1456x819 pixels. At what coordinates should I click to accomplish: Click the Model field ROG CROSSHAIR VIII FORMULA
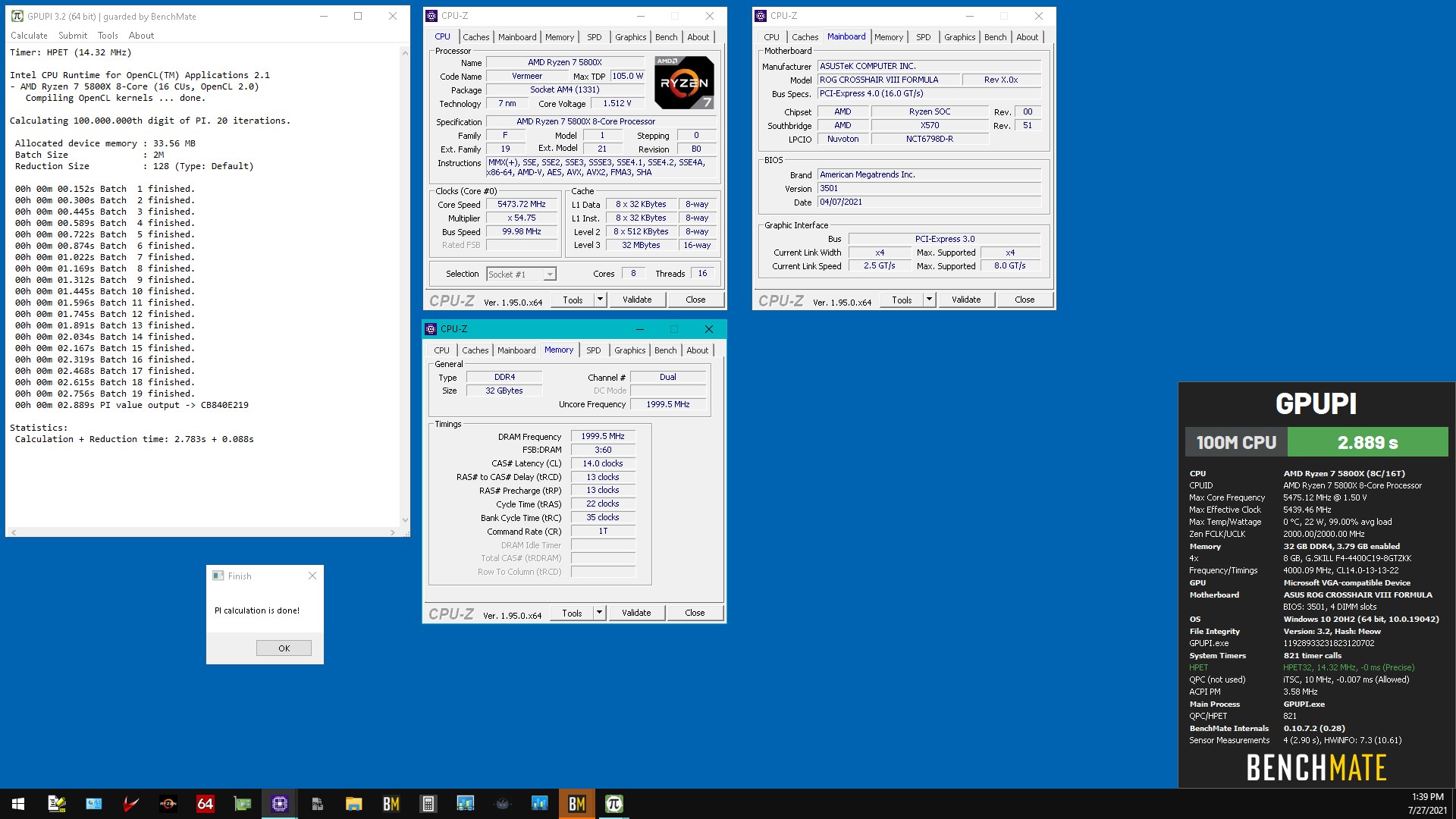(x=888, y=80)
